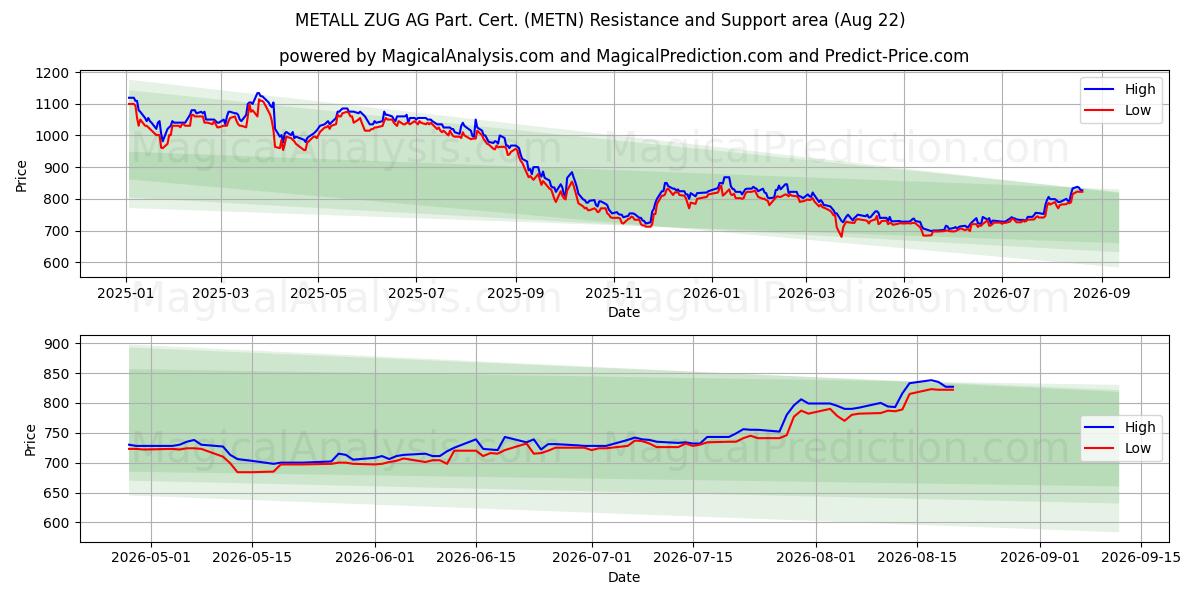The height and width of the screenshot is (600, 1200).
Task: Click the 850 price label on bottom chart
Action: [x=58, y=374]
